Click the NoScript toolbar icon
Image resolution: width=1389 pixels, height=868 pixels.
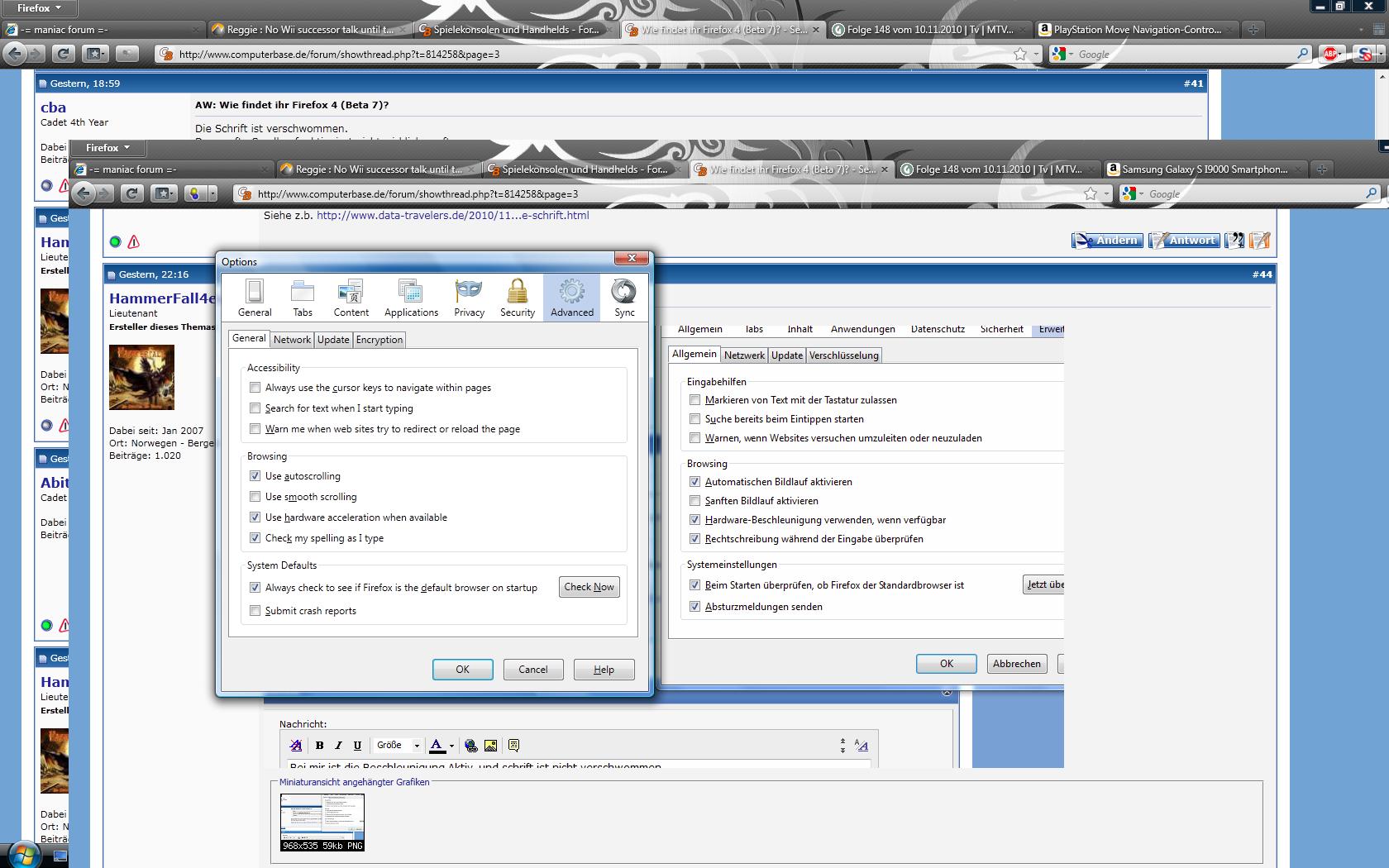tap(1365, 54)
